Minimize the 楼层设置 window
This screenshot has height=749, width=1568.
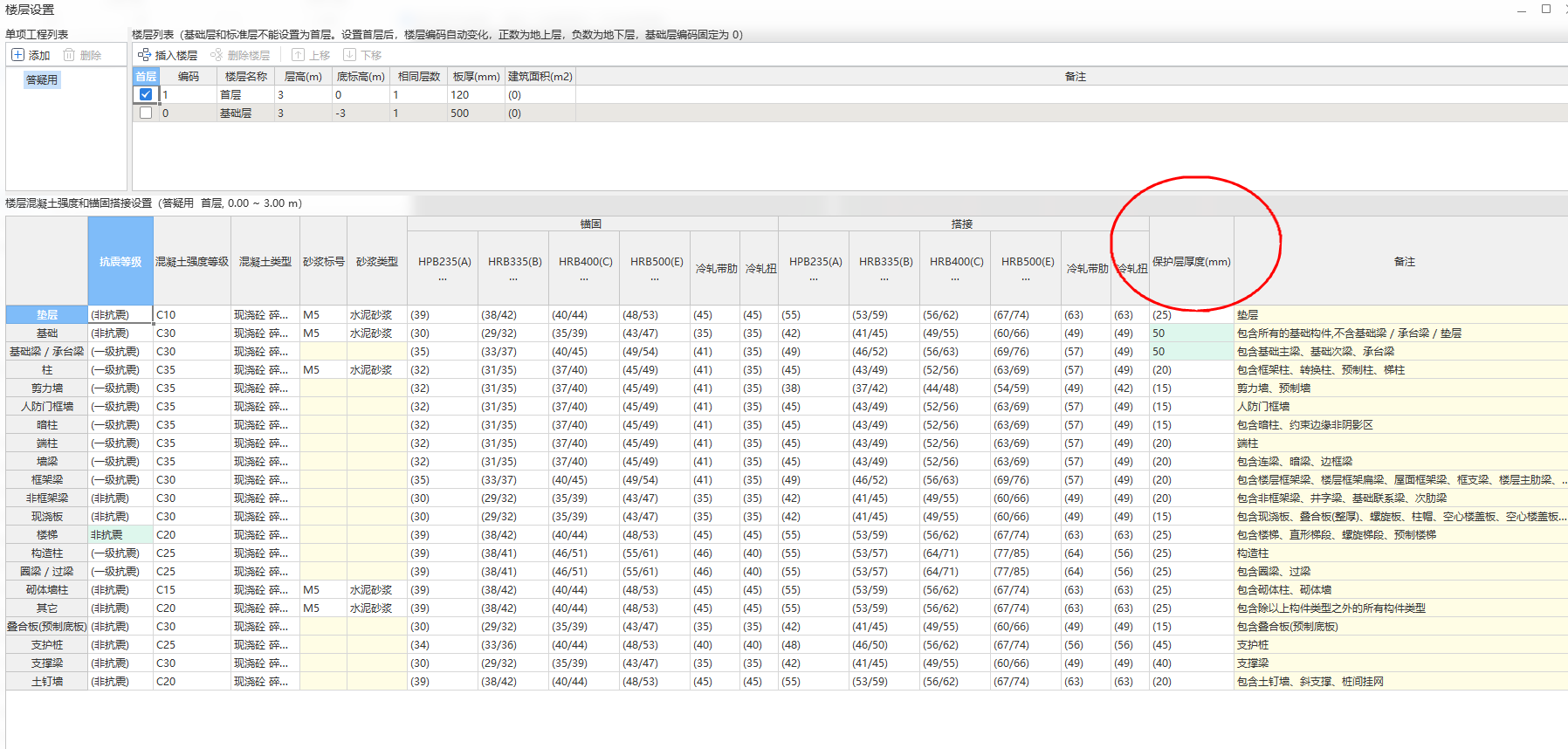click(x=1522, y=10)
